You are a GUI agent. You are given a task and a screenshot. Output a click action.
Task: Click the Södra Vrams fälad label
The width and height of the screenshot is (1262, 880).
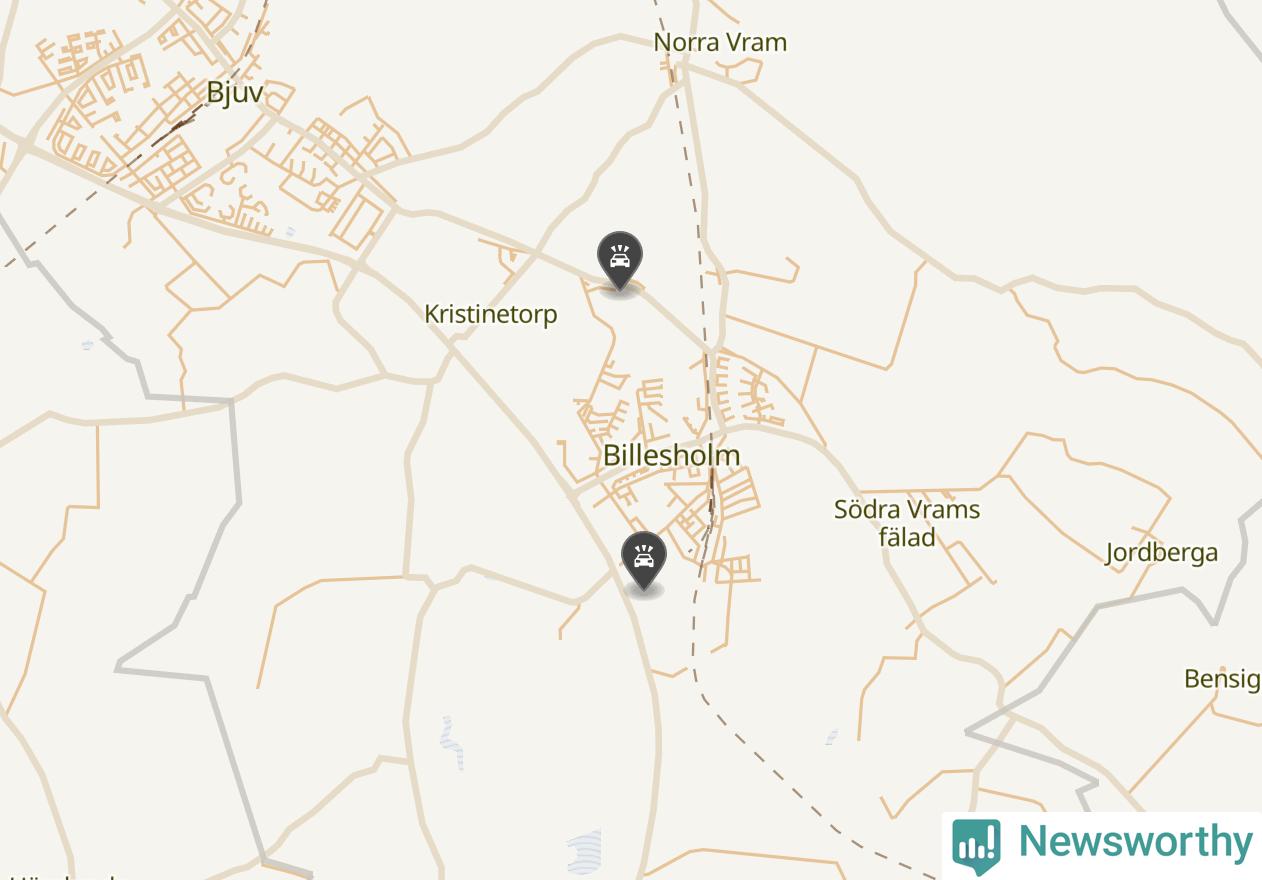907,523
